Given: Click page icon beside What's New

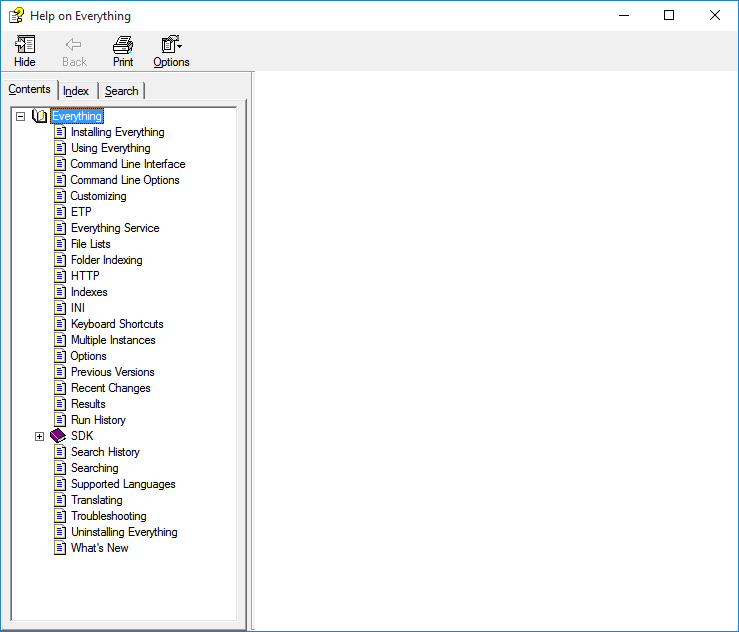Looking at the screenshot, I should tap(60, 548).
